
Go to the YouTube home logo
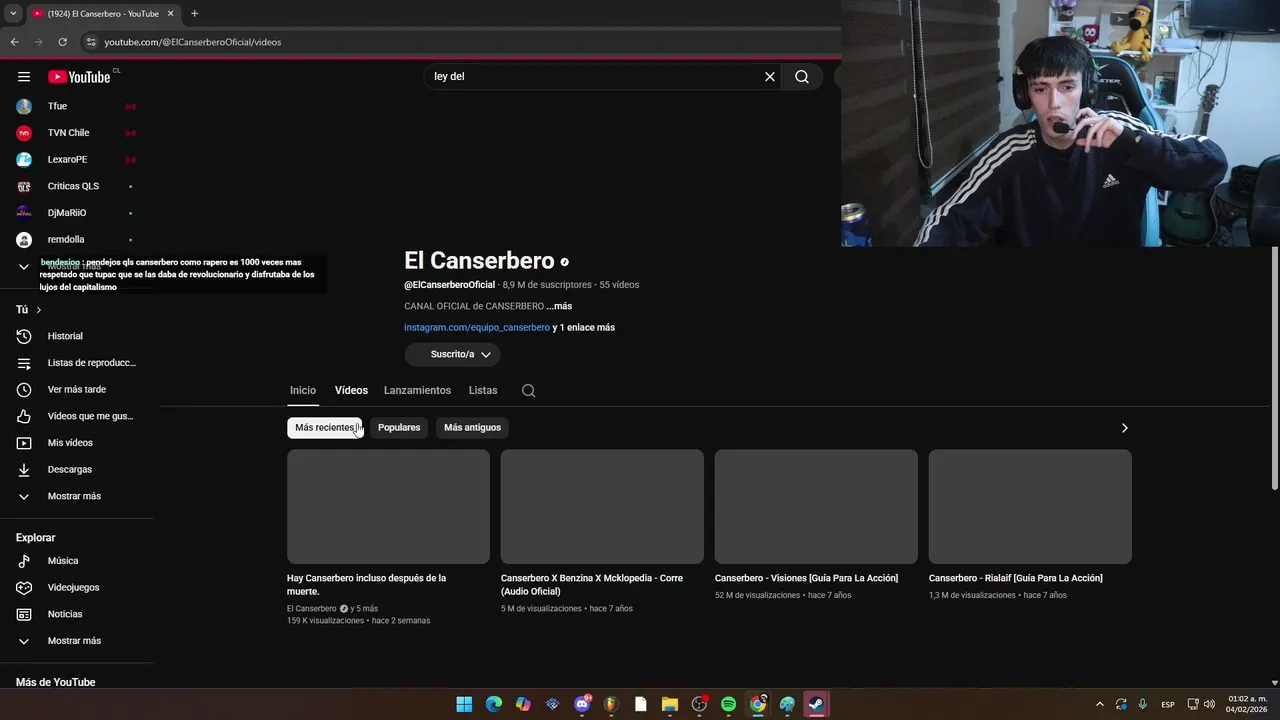tap(79, 77)
